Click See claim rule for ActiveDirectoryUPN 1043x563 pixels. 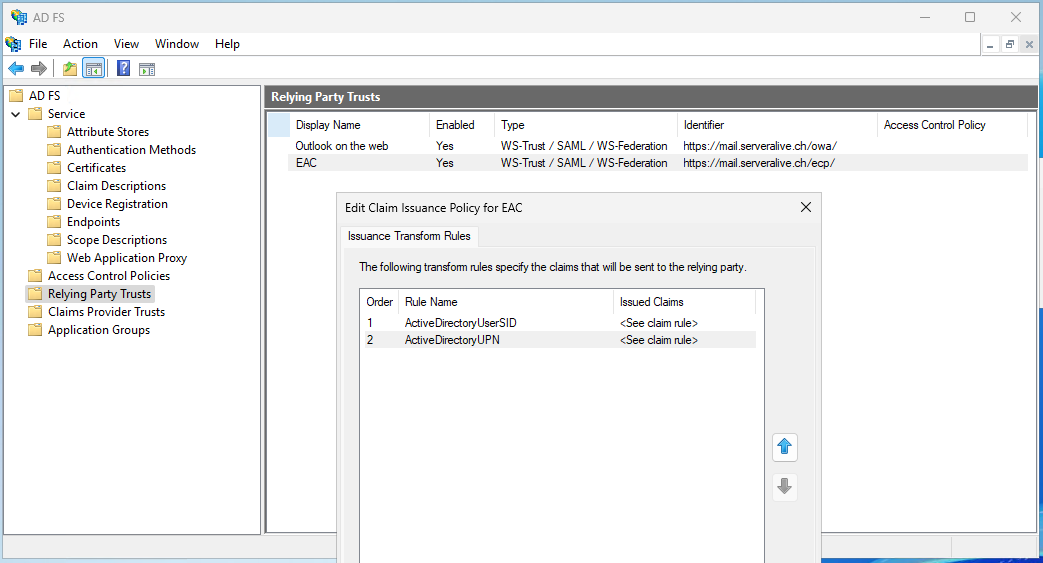pos(659,340)
